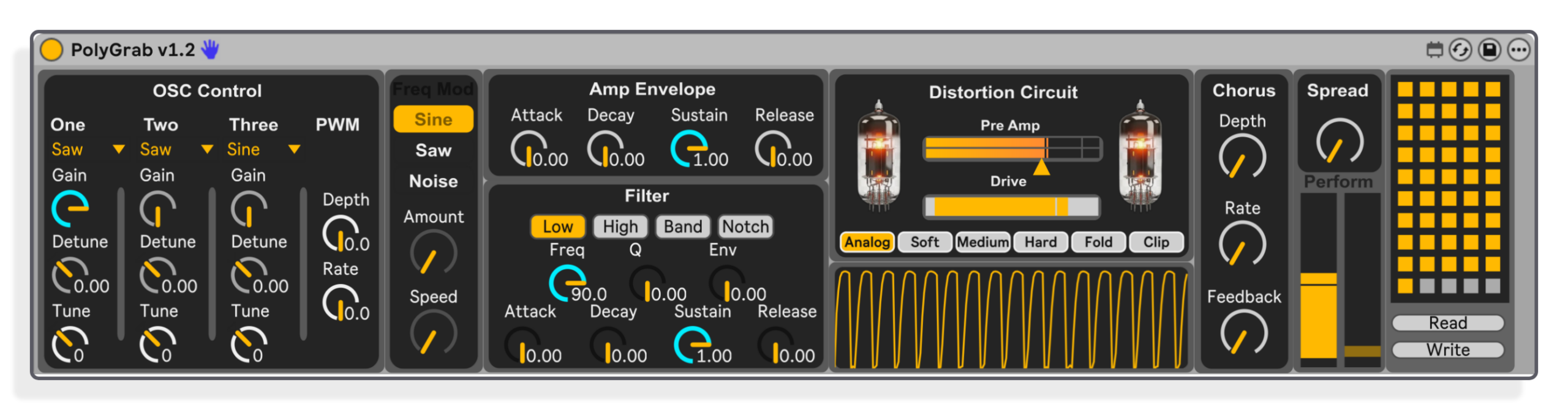The width and height of the screenshot is (1568, 410).
Task: Click the Write button
Action: coord(1448,350)
